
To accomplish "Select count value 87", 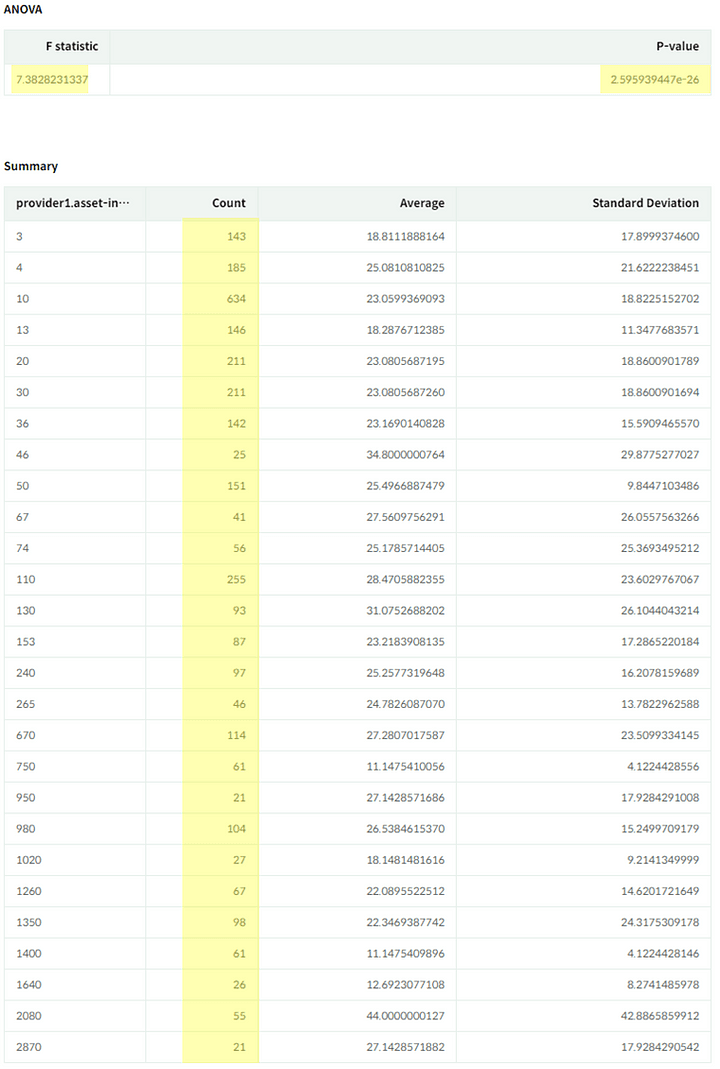I will pos(239,642).
